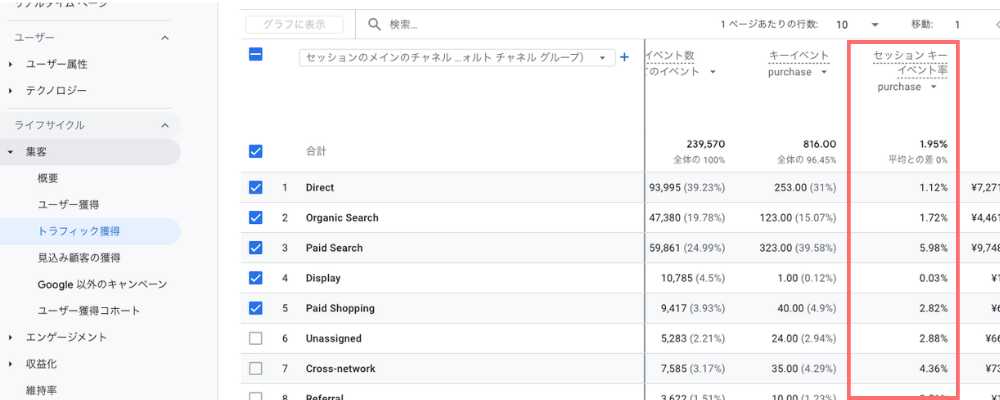Open the 見込み顧客の獲得 report
1000x400 pixels.
79,258
